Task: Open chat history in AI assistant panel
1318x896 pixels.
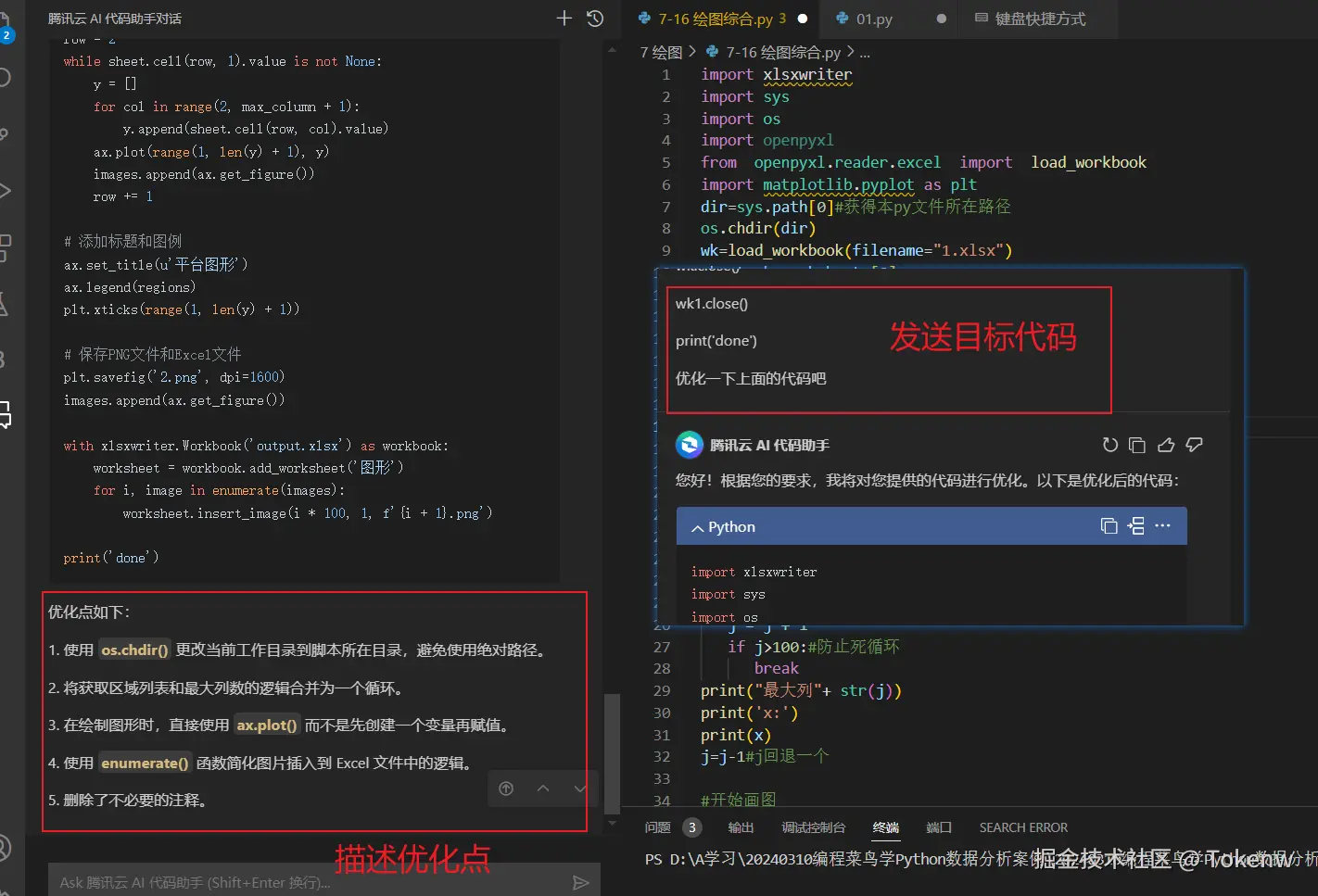Action: 595,18
